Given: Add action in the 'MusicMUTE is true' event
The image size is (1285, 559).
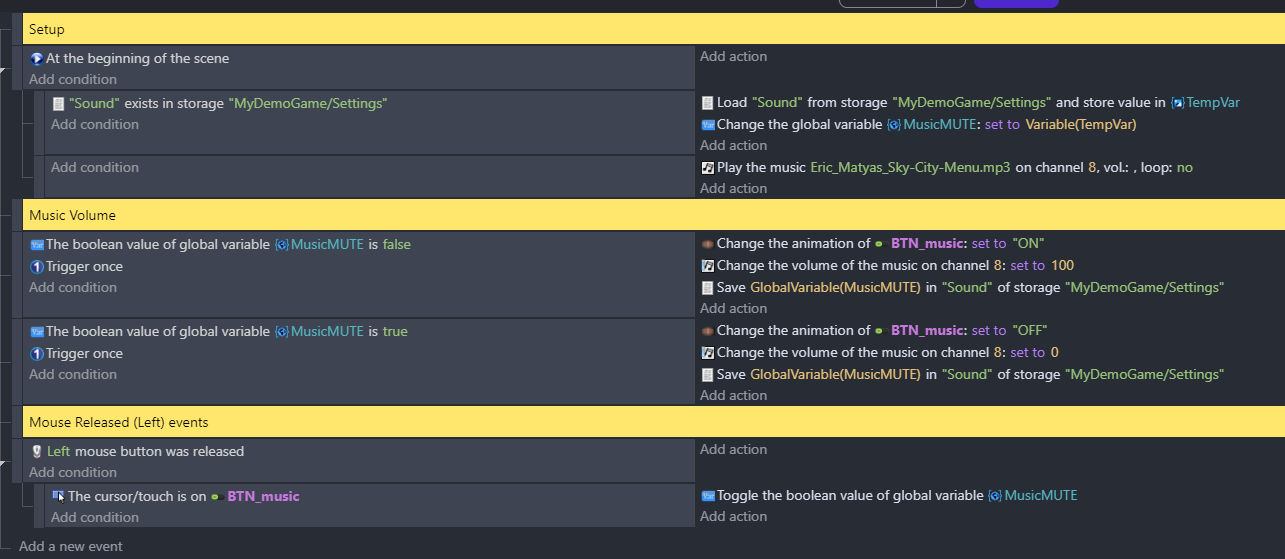Looking at the screenshot, I should pos(734,396).
